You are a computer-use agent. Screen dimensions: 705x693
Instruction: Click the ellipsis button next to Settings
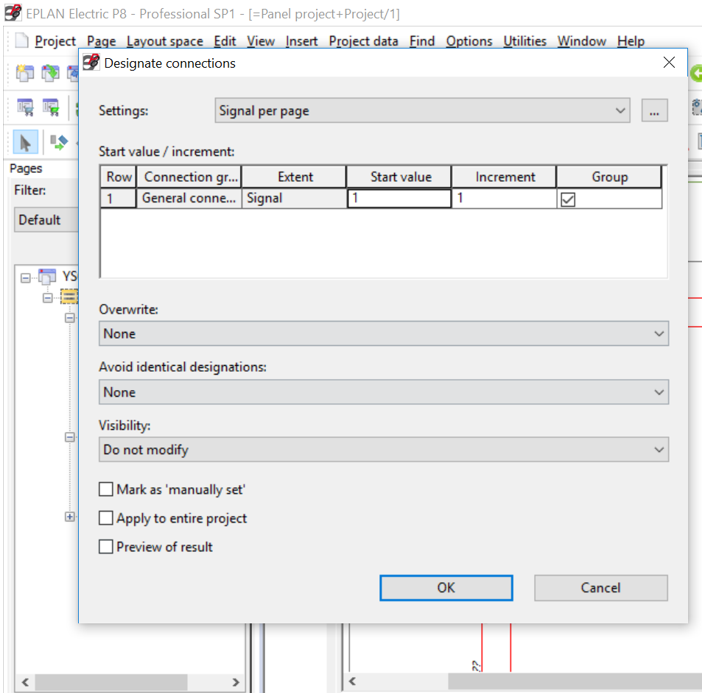click(x=654, y=110)
